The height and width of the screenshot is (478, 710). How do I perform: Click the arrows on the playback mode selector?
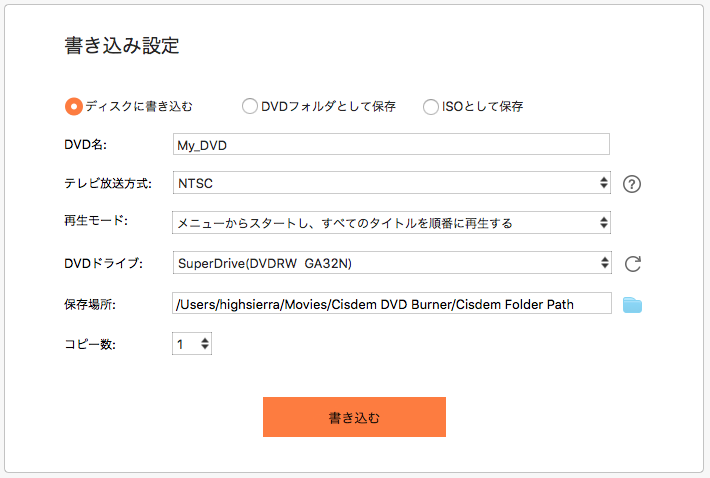click(604, 222)
